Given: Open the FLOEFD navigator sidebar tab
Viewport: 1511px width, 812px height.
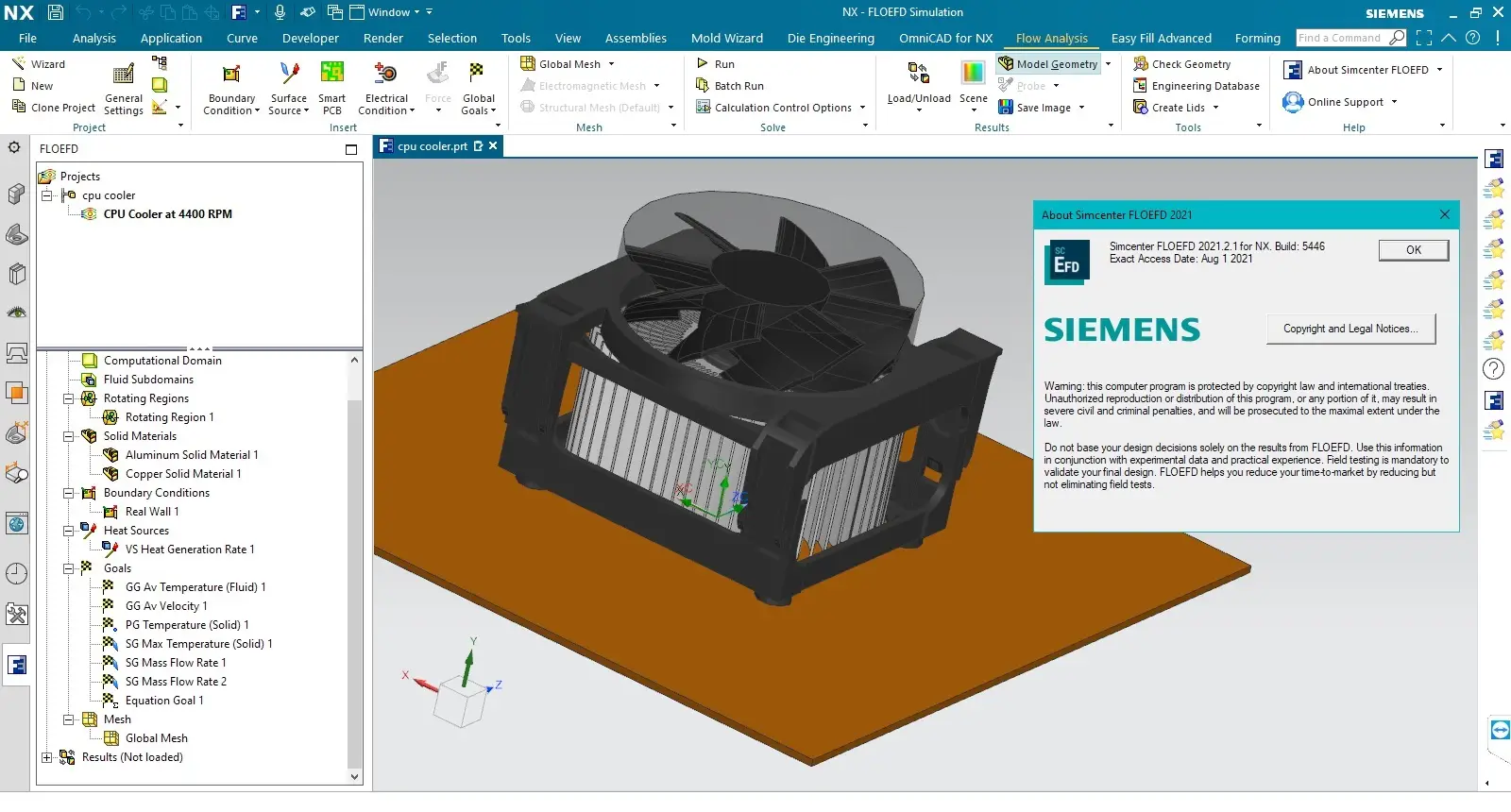Looking at the screenshot, I should [x=16, y=665].
